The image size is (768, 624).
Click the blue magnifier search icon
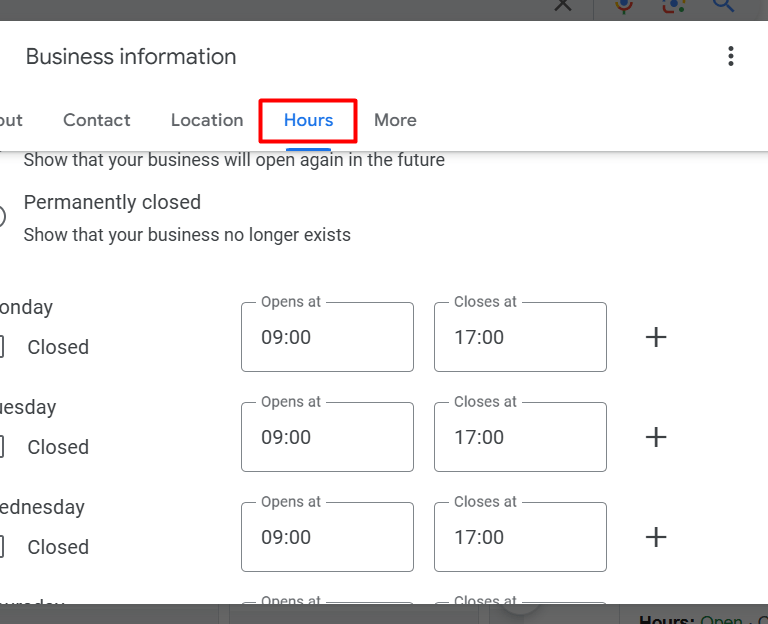[723, 5]
